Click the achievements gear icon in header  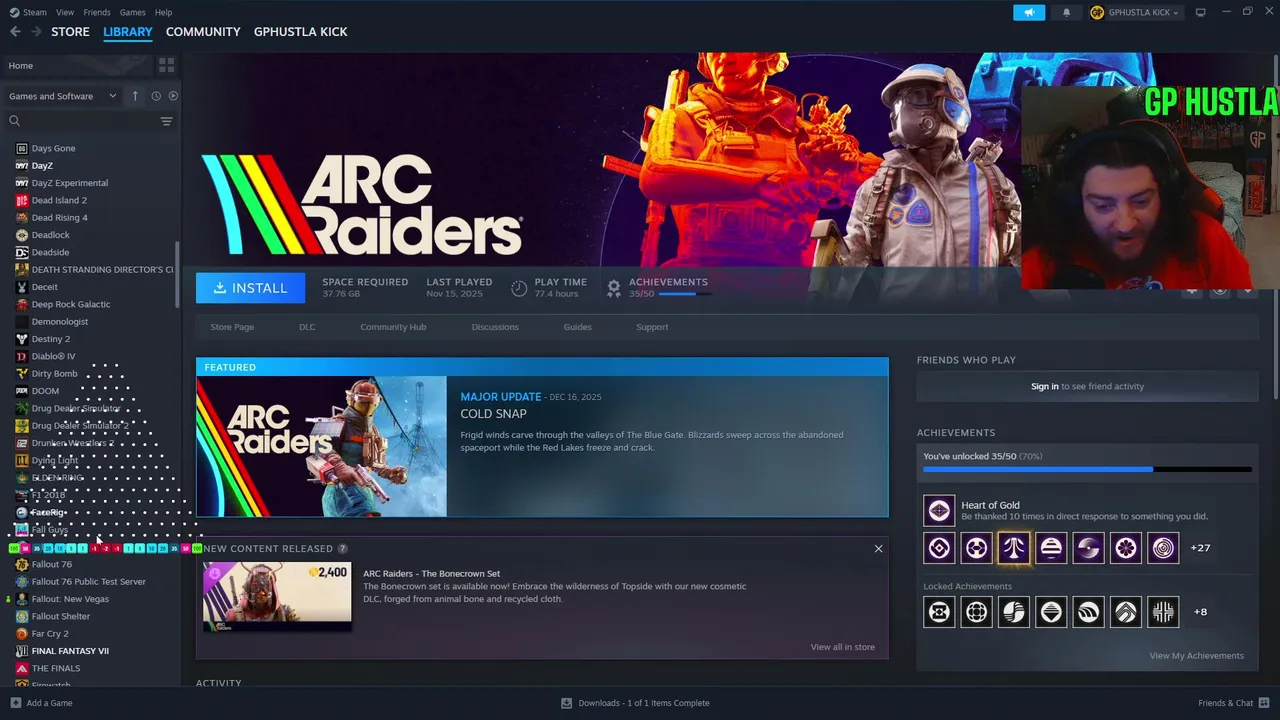614,288
